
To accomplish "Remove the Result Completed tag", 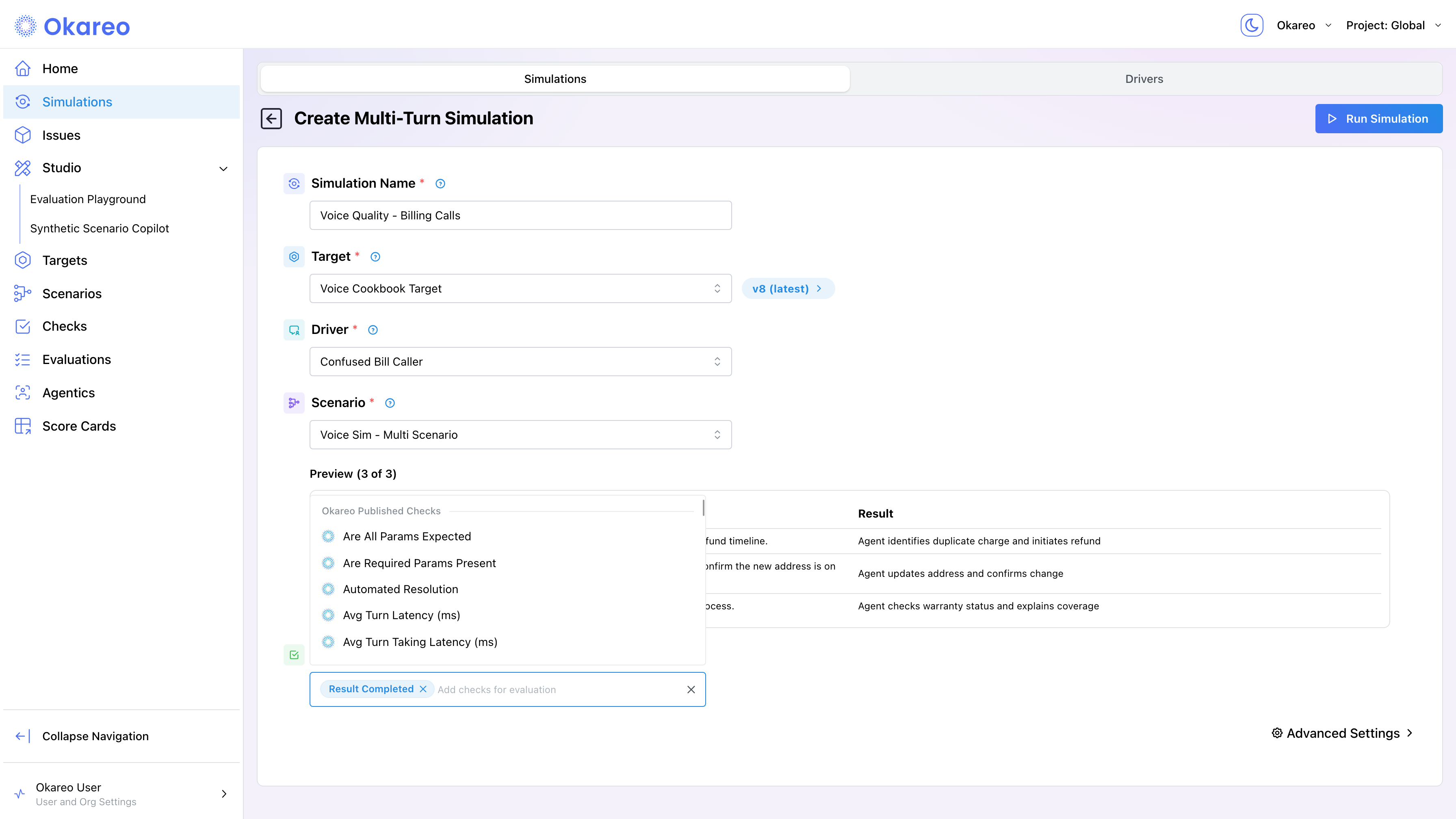I will tap(423, 689).
